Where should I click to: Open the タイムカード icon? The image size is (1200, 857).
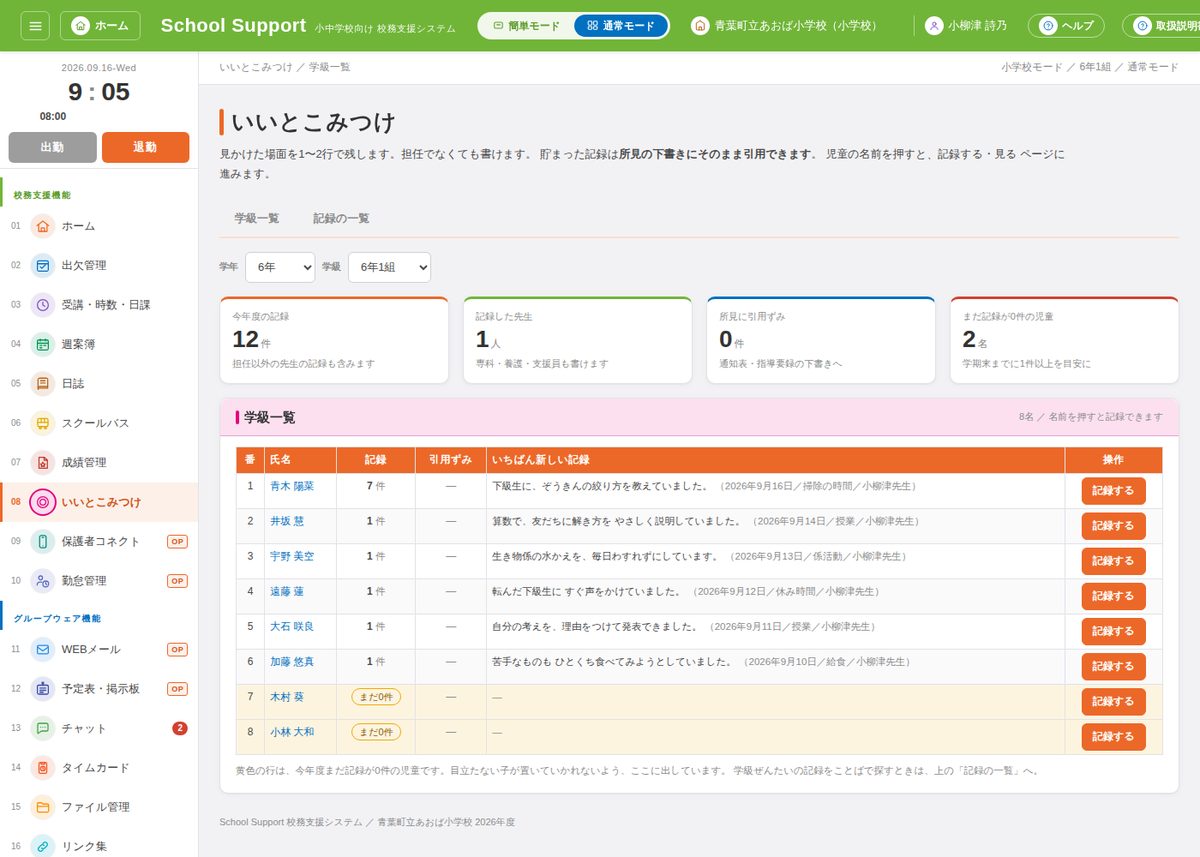coord(43,767)
